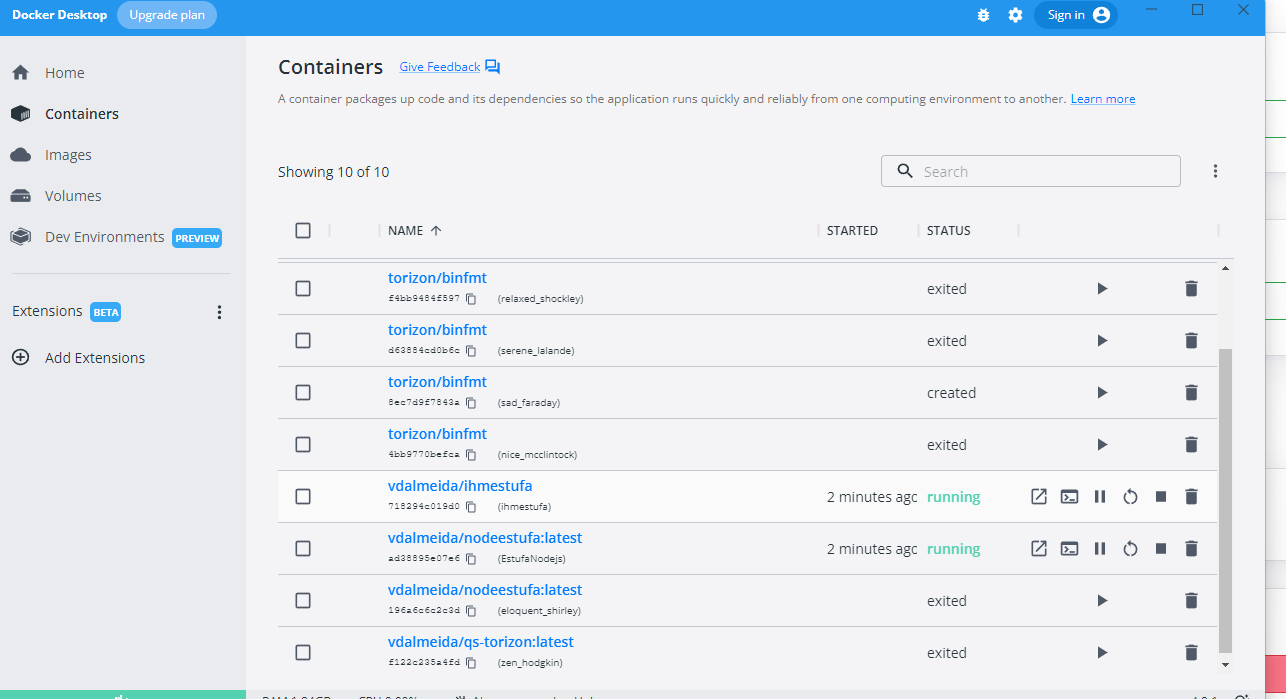
Task: Open the Volumes section
Action: coord(73,196)
